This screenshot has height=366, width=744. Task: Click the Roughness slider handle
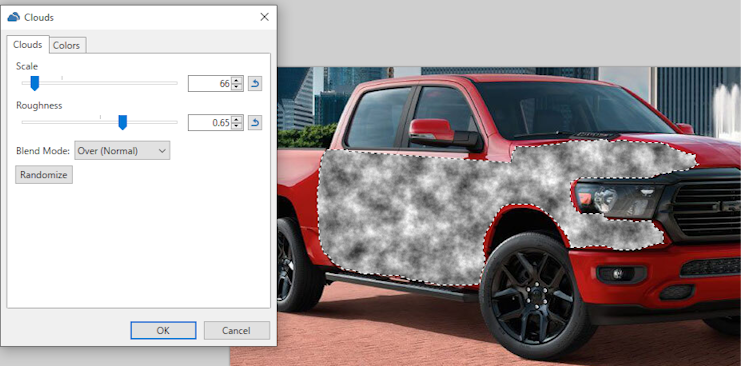tap(122, 122)
